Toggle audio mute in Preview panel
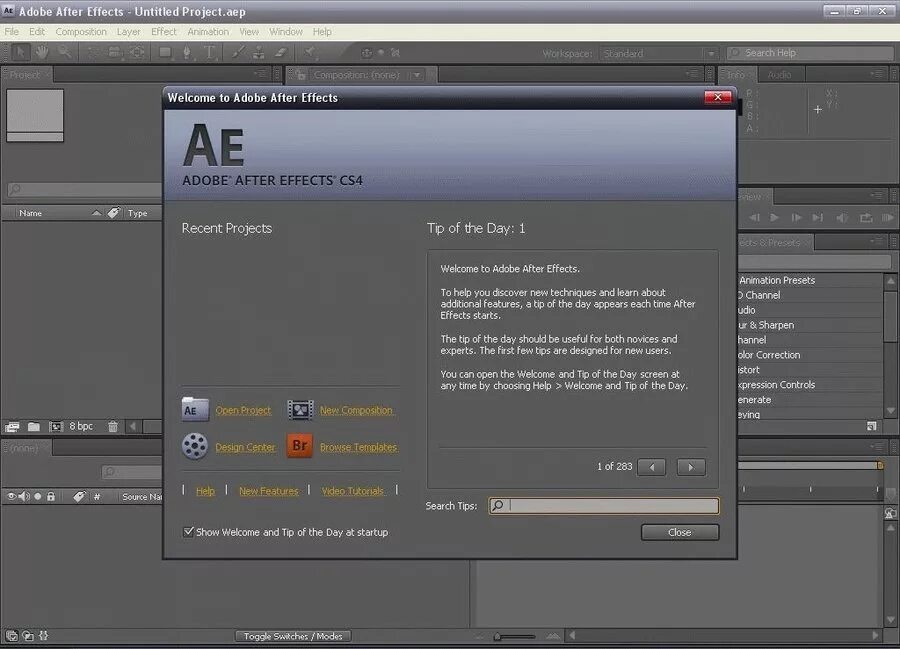Screen dimensions: 900x649 click(842, 218)
